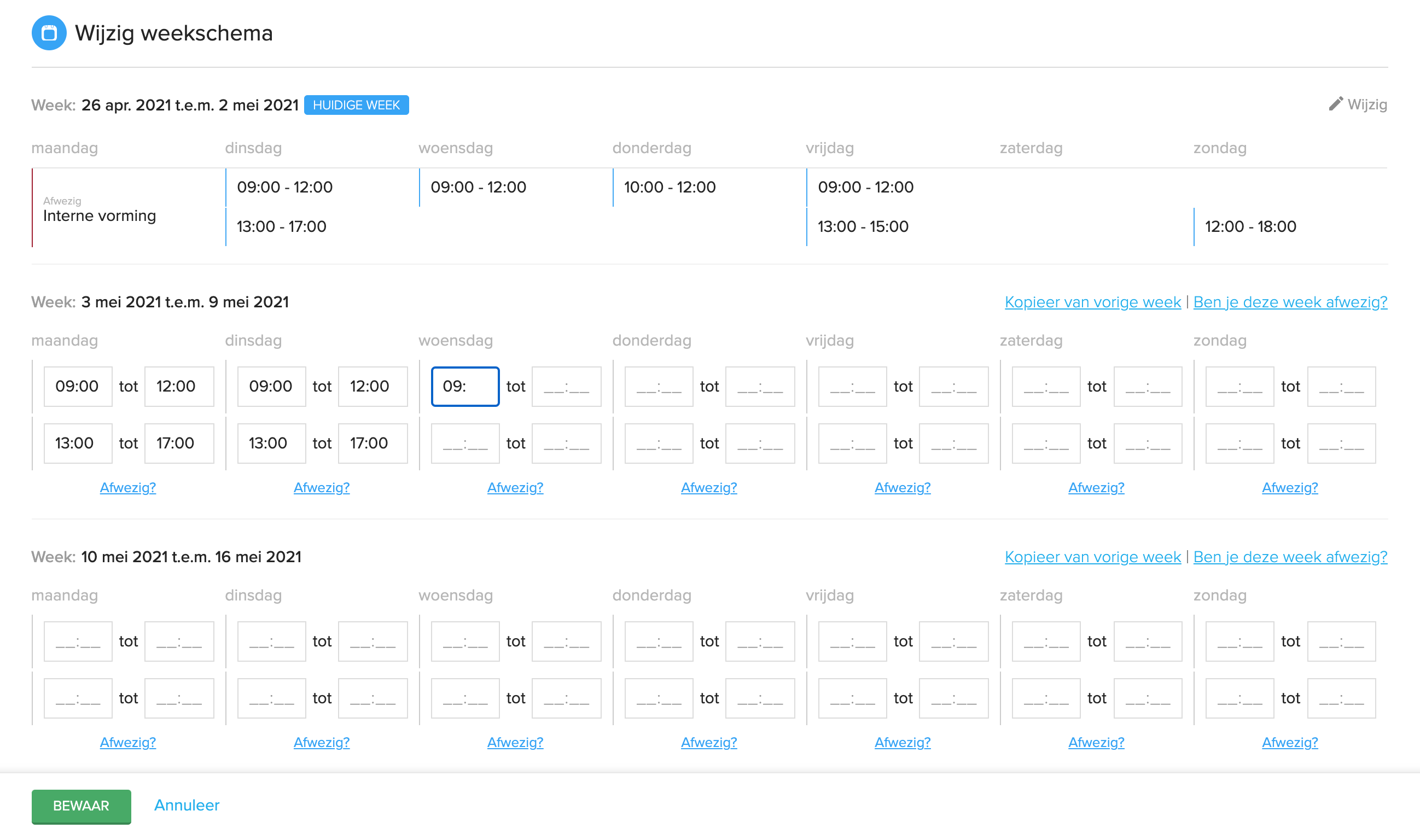Select the focused woensdag 09: input field

tap(465, 387)
